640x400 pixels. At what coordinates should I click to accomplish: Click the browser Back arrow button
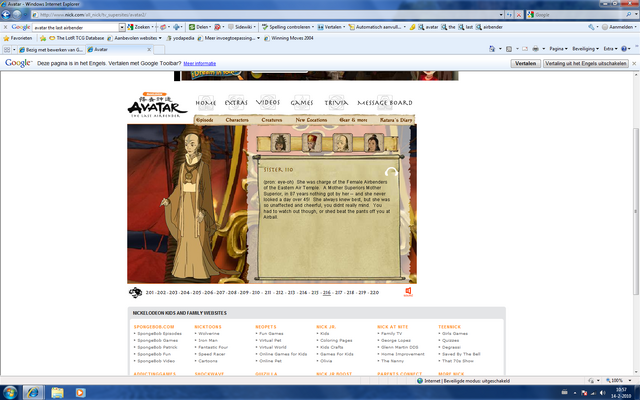click(6, 15)
